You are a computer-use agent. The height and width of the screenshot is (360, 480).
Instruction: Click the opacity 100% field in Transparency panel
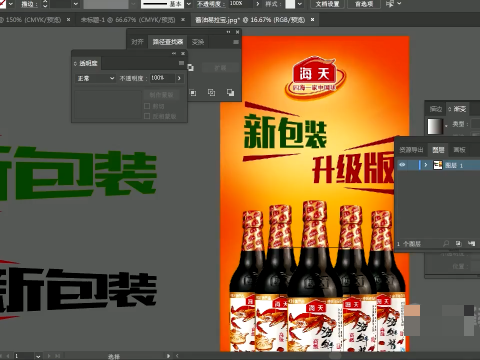pos(162,78)
